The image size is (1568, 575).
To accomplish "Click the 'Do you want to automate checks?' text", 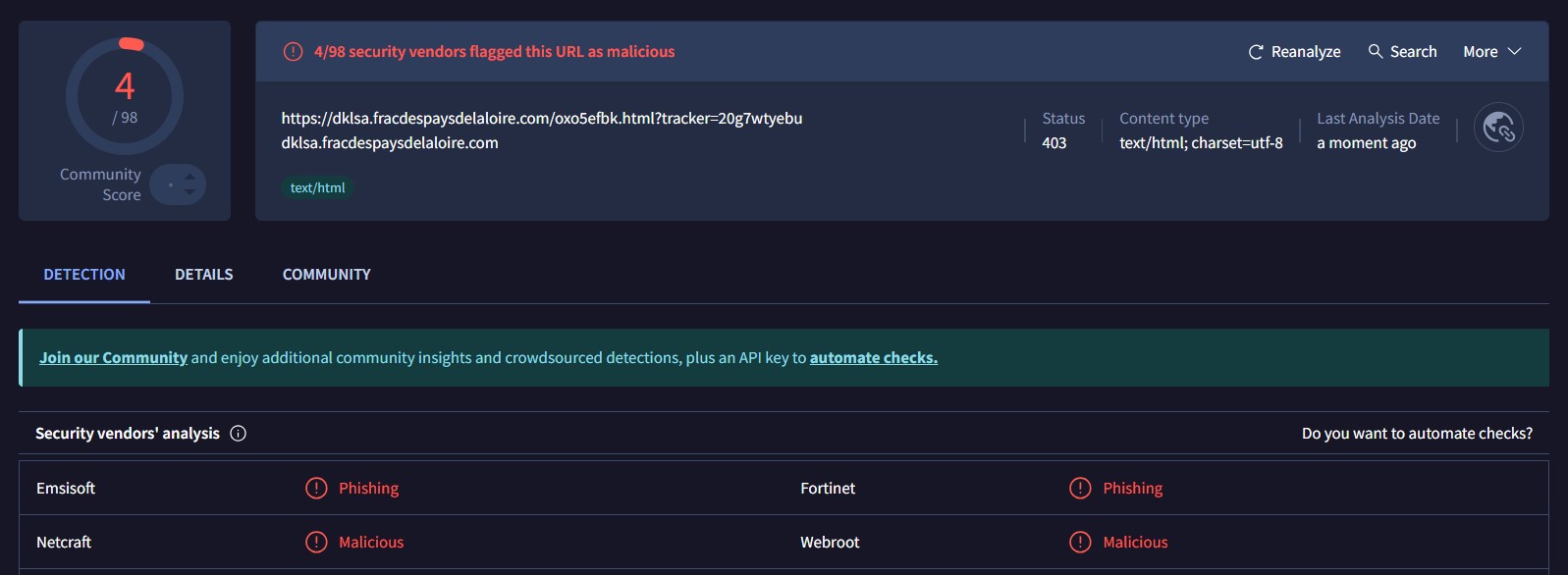I will (1416, 434).
